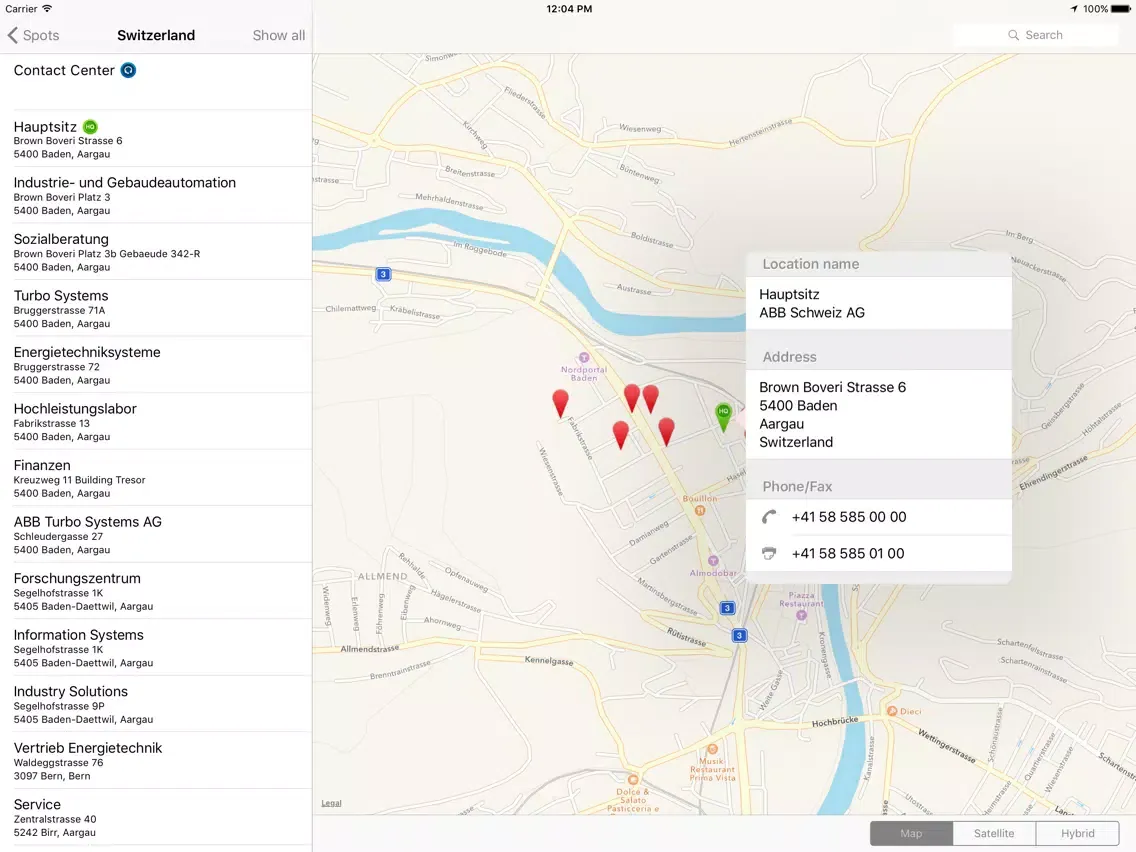Call phone number +41 58 585 00 00
Screen dimensions: 1136x852
coord(848,517)
